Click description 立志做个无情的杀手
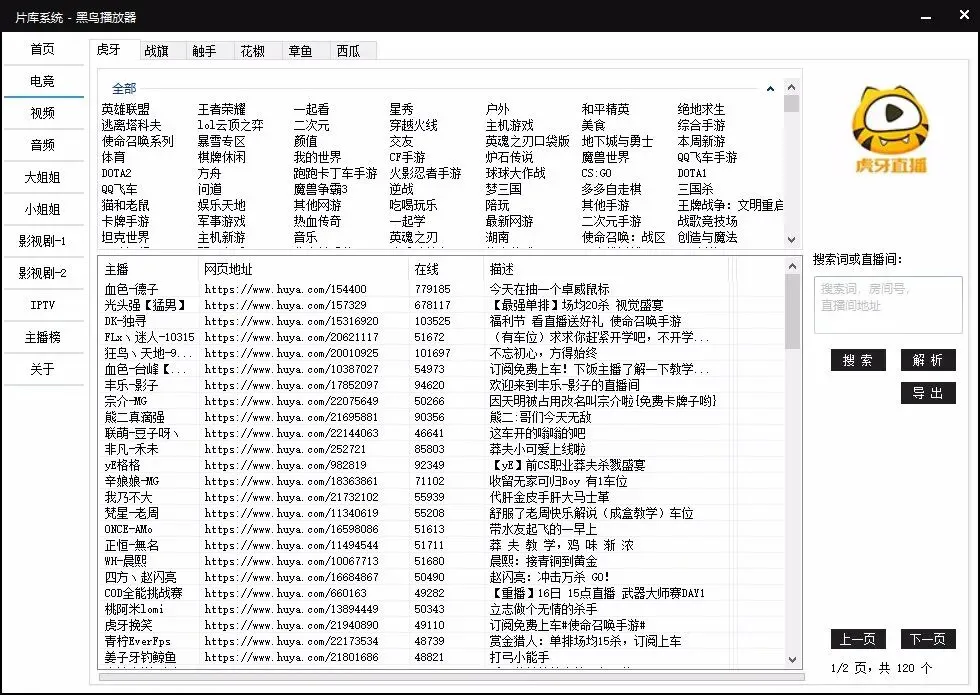Screen dimensions: 980x695 (543, 609)
